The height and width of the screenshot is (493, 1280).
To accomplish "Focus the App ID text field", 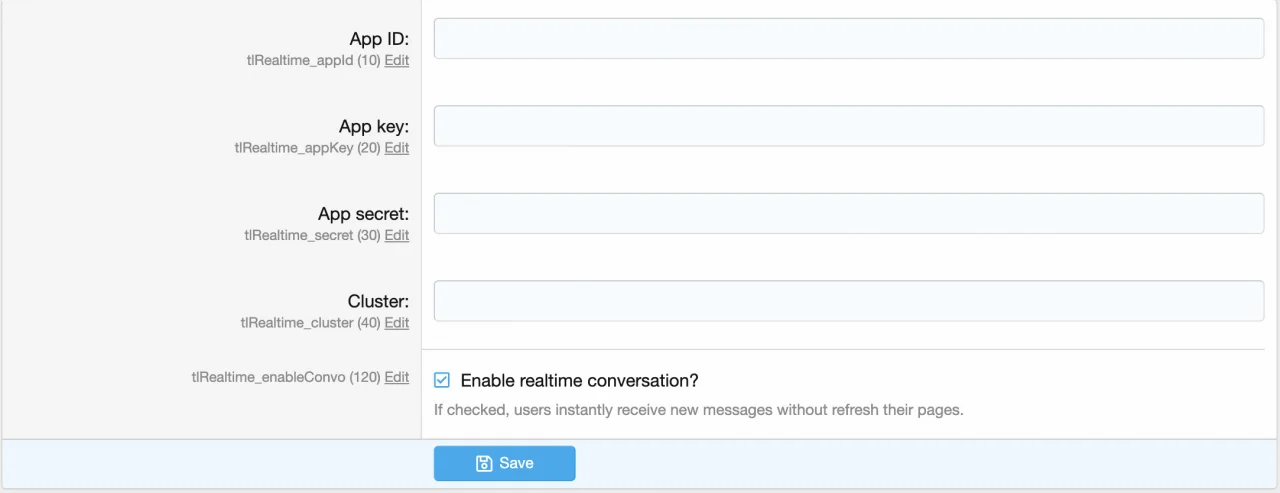I will pos(848,39).
